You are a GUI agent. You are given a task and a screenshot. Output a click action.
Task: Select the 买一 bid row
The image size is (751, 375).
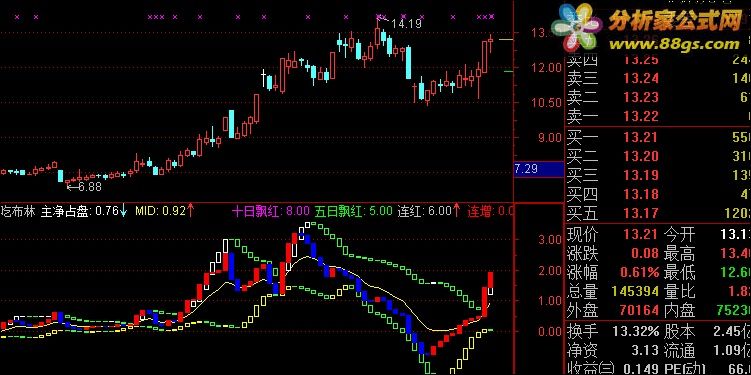pyautogui.click(x=658, y=138)
